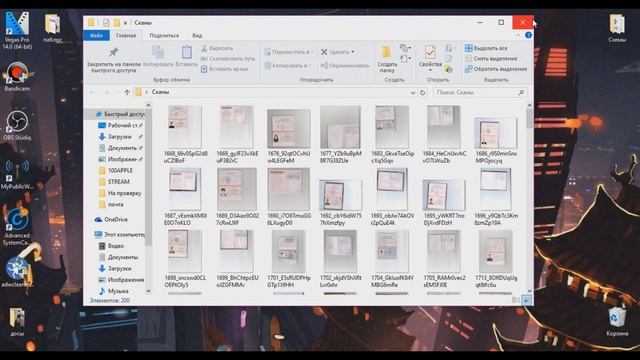Open the Корзина recycle bin icon

617,321
